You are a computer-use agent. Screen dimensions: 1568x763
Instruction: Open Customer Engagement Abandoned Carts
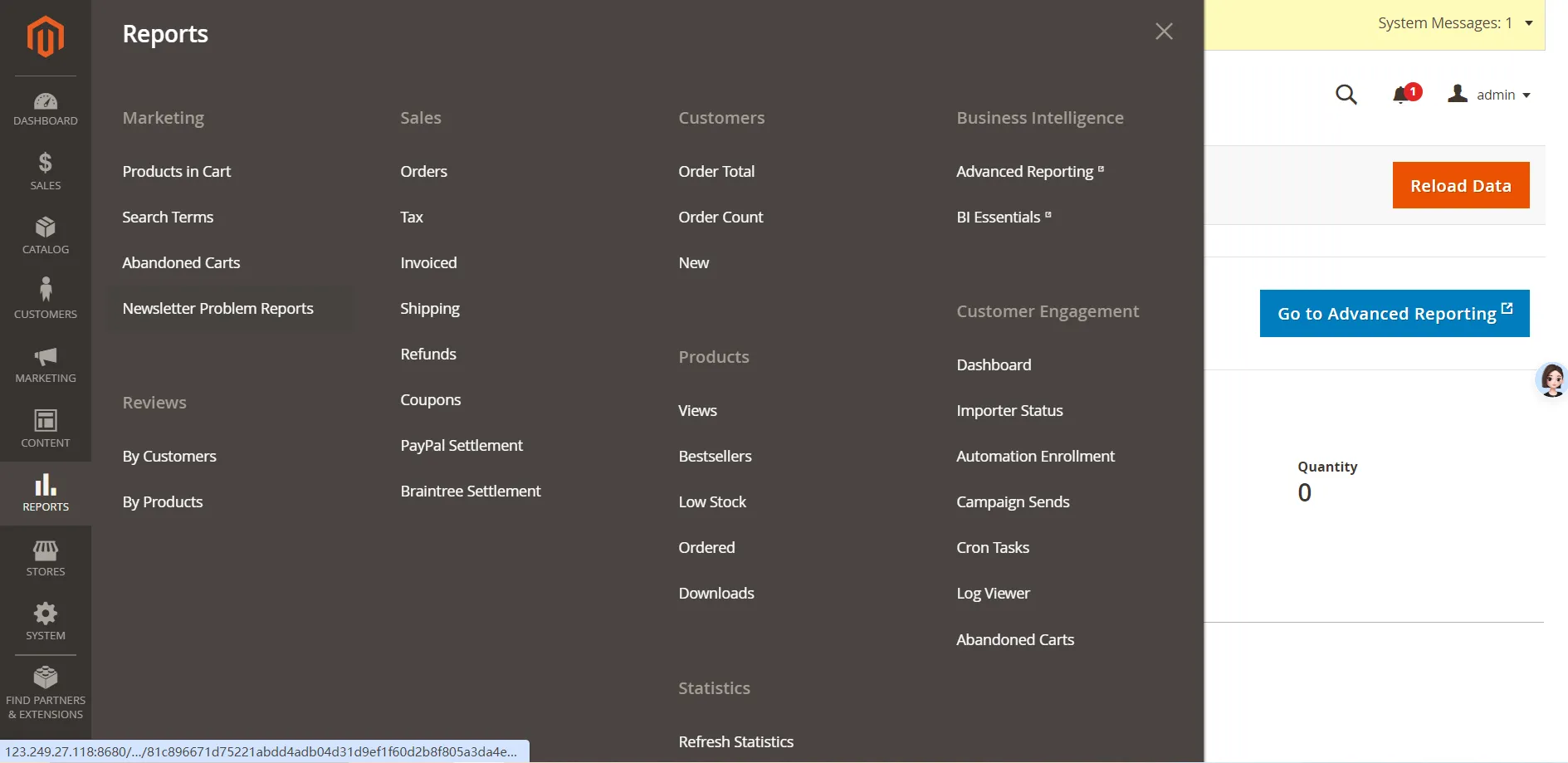point(1016,640)
